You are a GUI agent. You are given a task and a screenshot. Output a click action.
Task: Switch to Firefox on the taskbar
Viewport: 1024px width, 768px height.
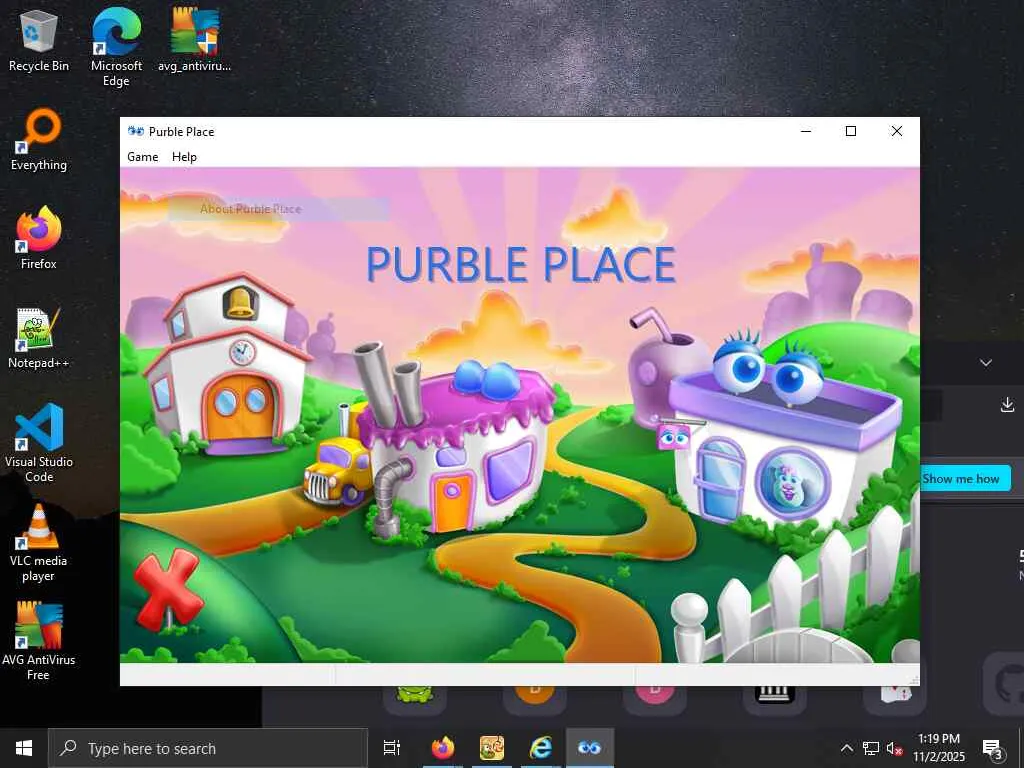tap(442, 748)
